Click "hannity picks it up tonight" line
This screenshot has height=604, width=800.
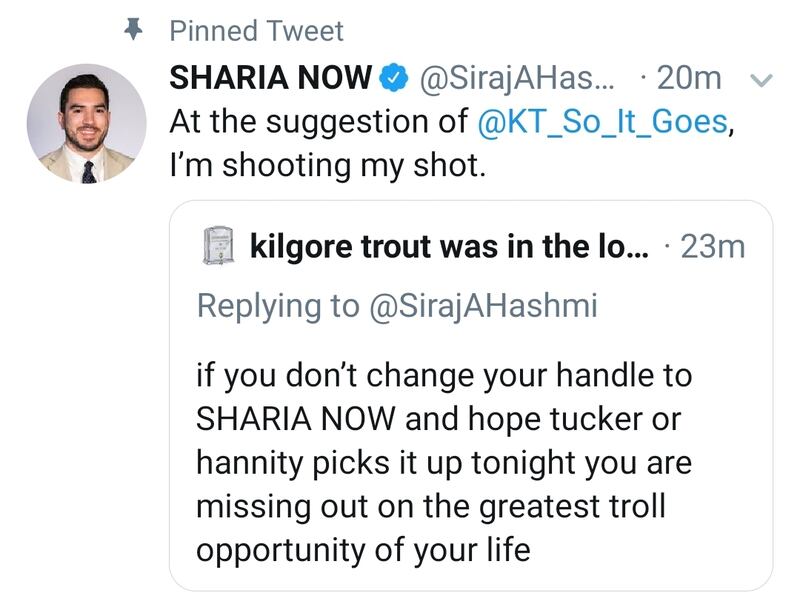click(444, 465)
